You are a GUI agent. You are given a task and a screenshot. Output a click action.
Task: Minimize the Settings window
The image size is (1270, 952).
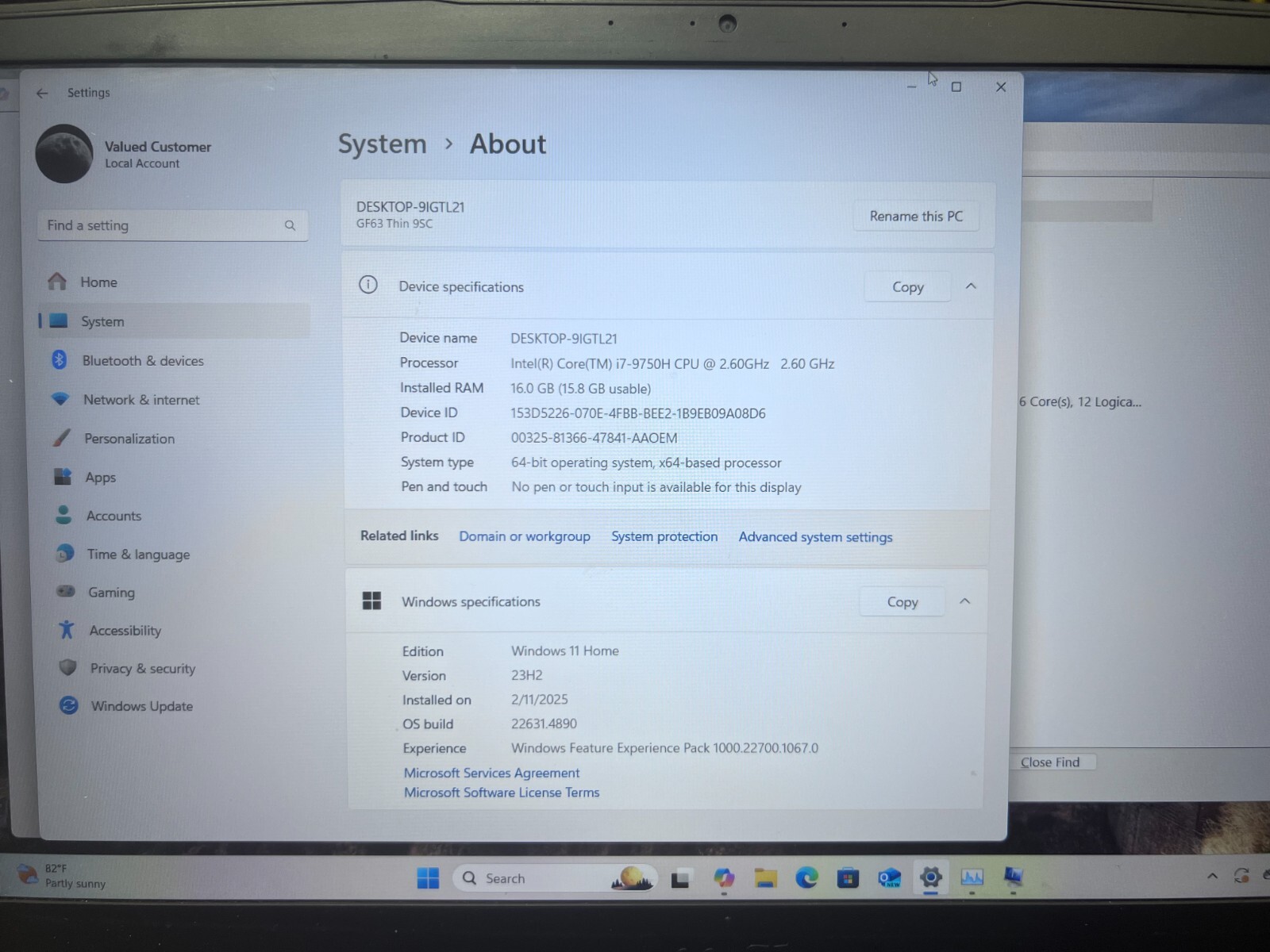pyautogui.click(x=911, y=86)
